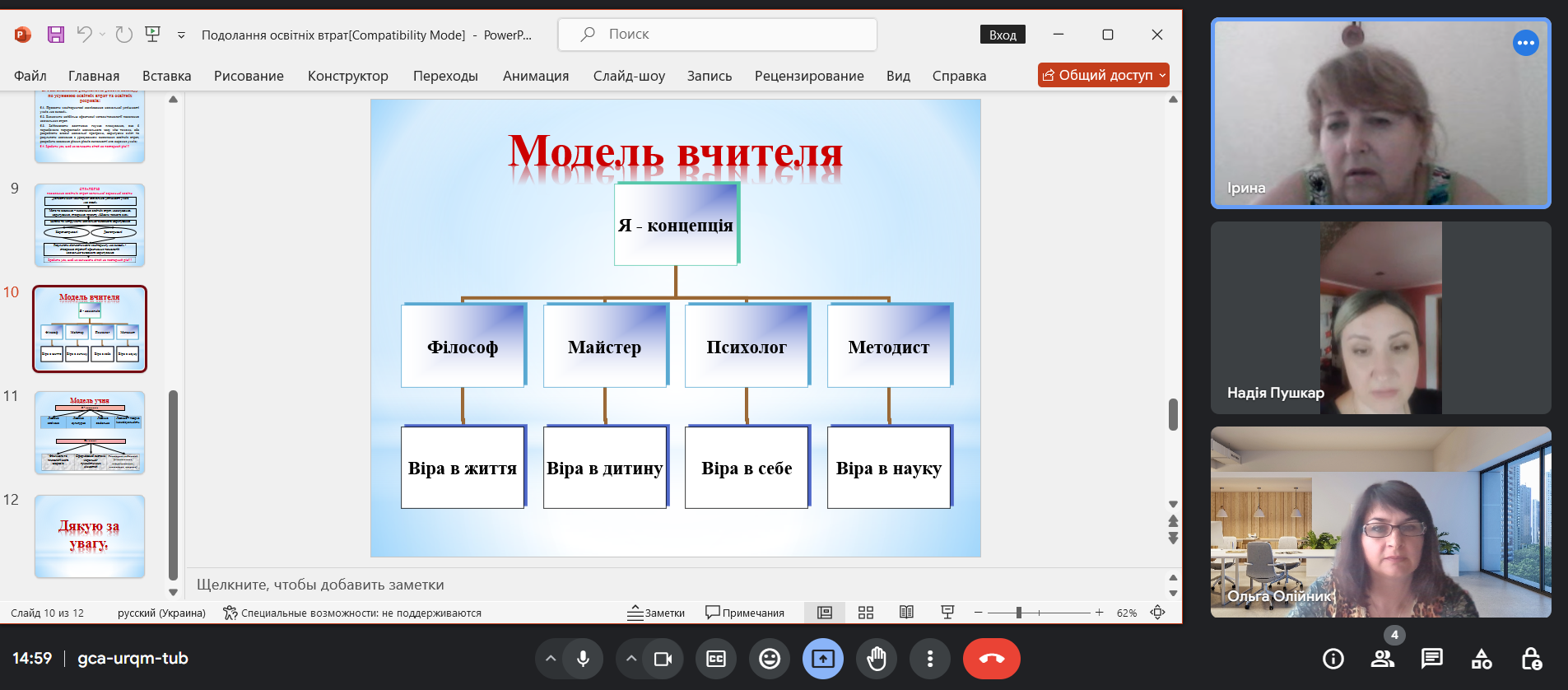The height and width of the screenshot is (690, 1568).
Task: Toggle closed captions CC button
Action: coord(716,659)
